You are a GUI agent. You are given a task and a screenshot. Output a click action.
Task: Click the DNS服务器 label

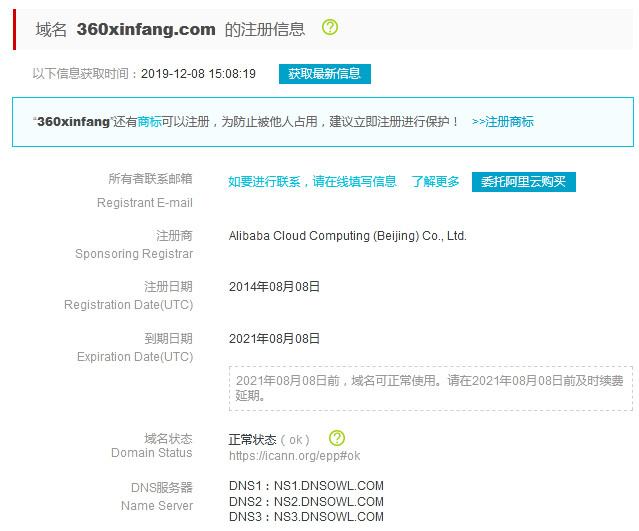coord(162,487)
